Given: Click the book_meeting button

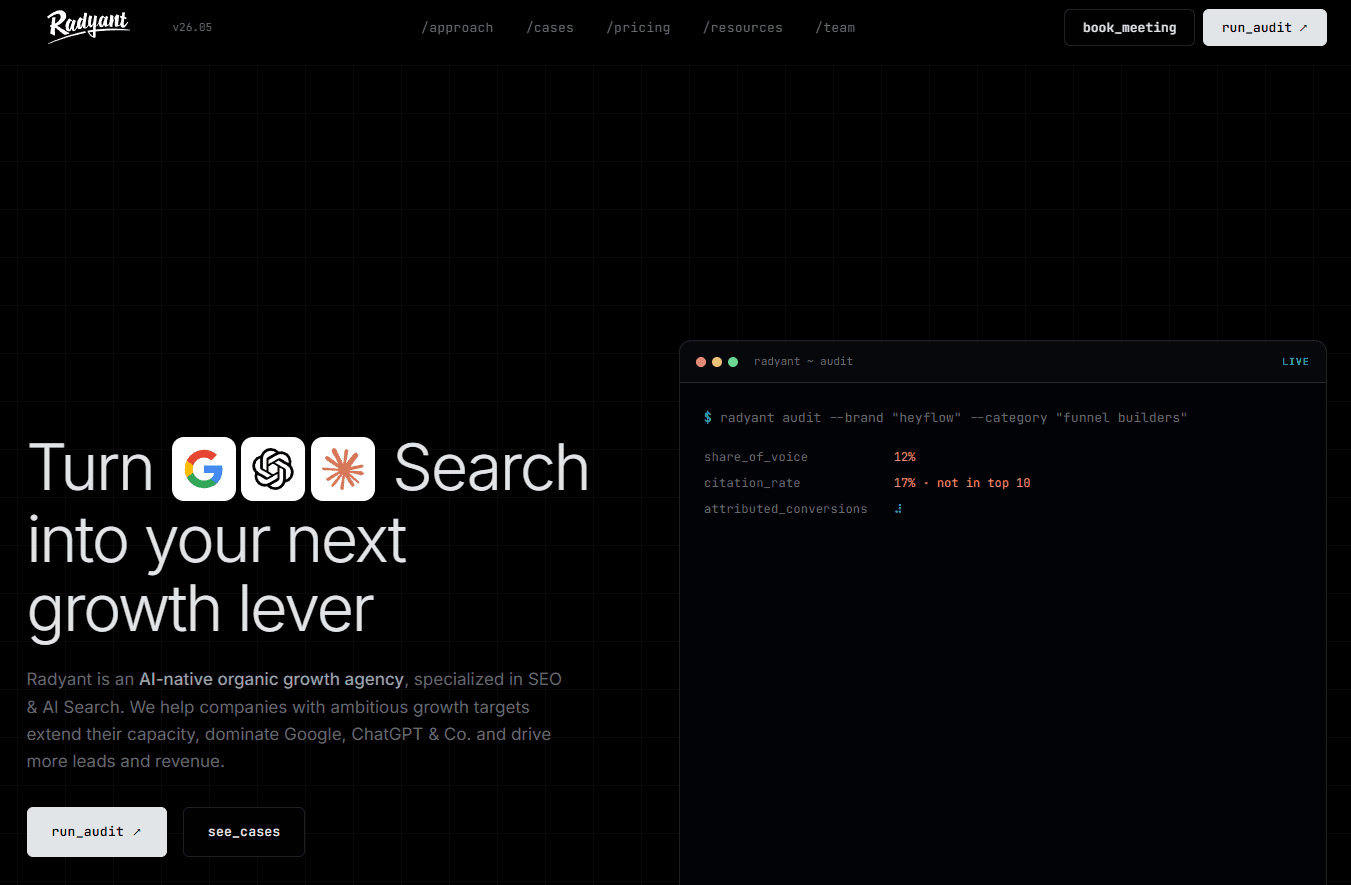Looking at the screenshot, I should coord(1129,28).
